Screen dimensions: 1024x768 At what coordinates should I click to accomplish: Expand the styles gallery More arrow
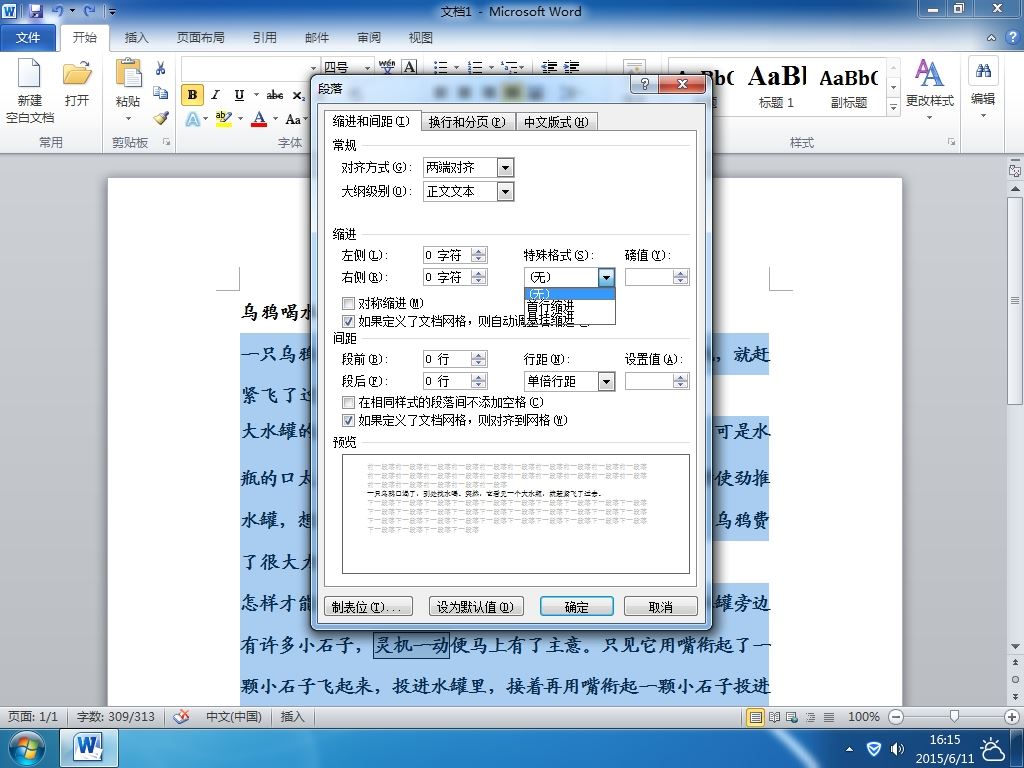pos(893,106)
